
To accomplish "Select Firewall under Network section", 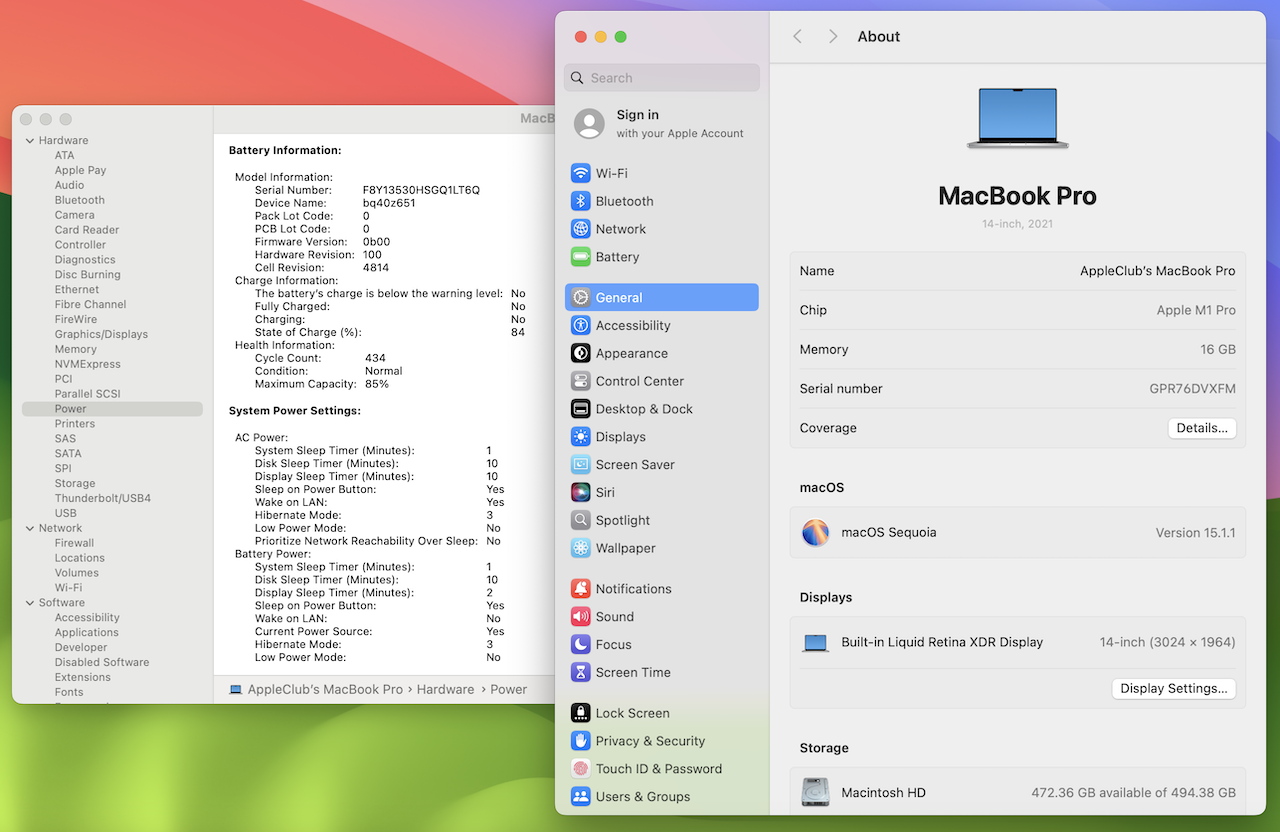I will (75, 544).
